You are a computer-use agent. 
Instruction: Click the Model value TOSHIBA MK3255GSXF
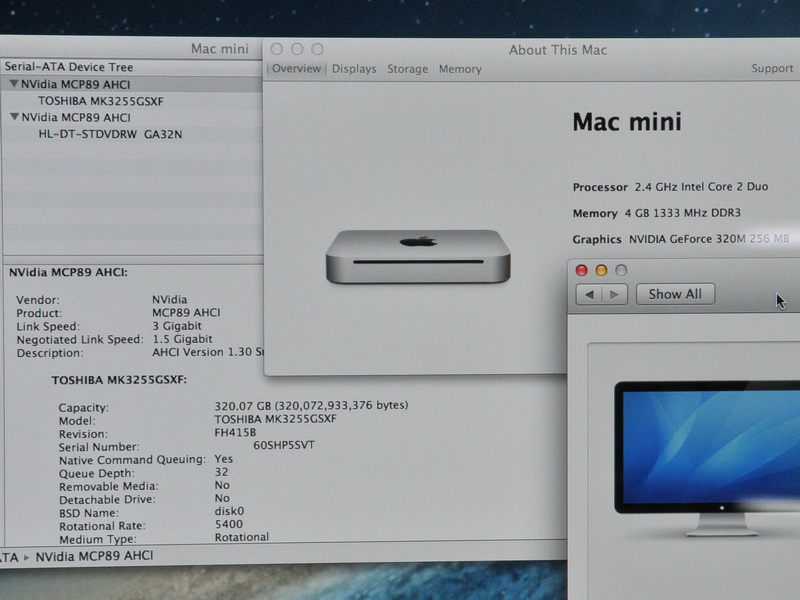coord(276,419)
